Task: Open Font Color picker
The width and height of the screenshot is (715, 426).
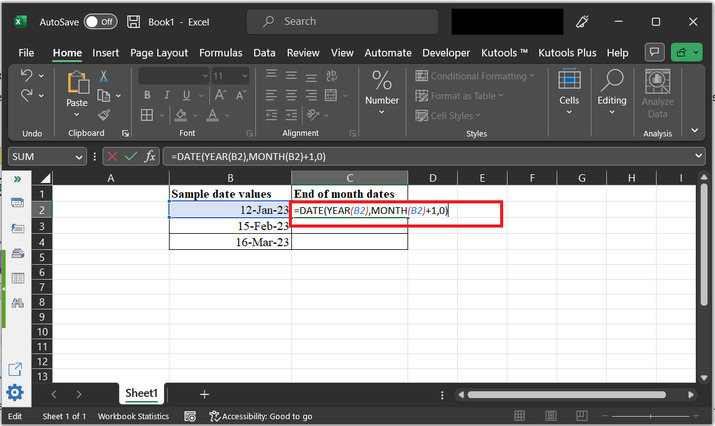Action: (227, 115)
